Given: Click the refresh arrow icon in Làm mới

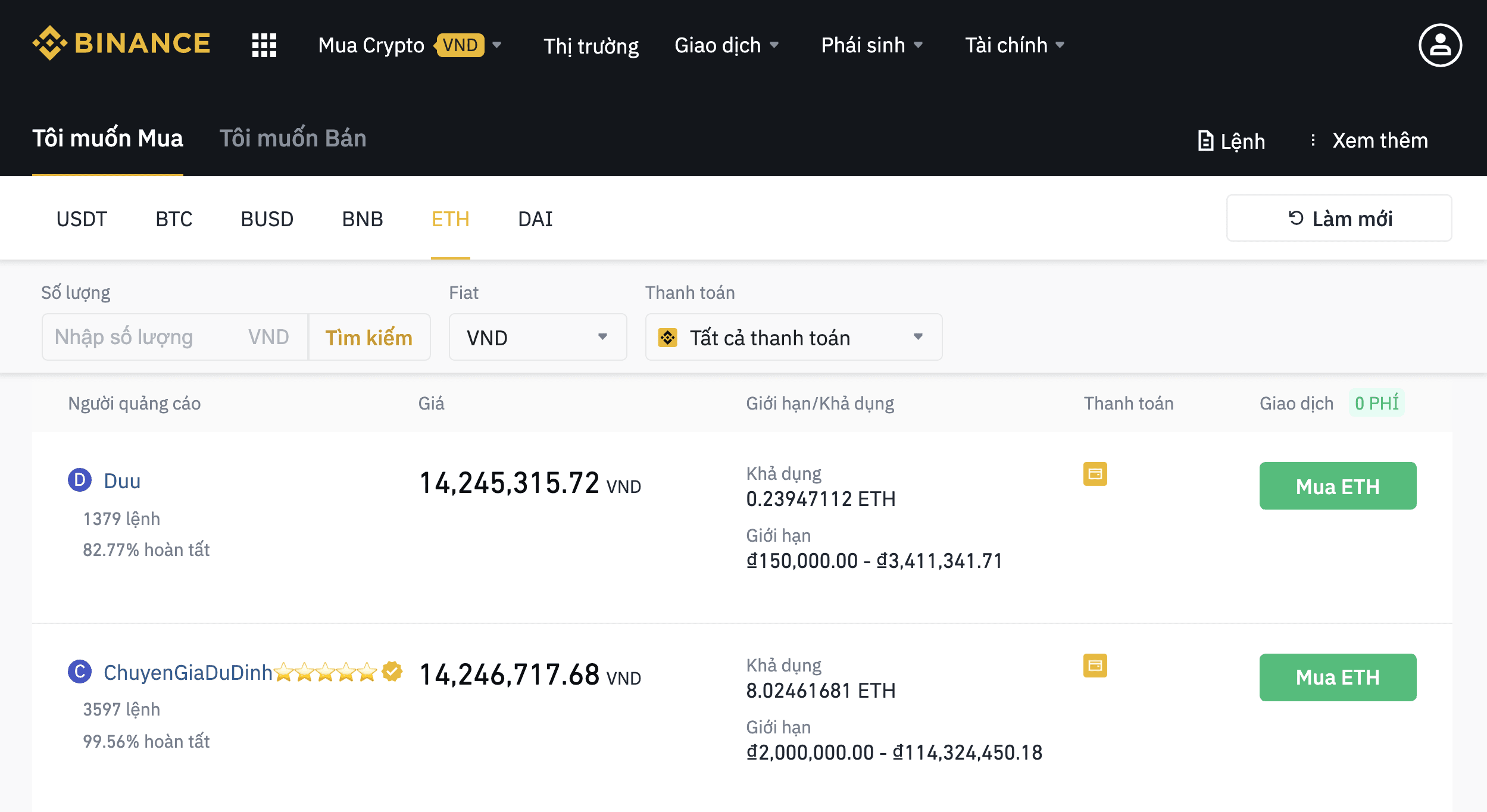Looking at the screenshot, I should tap(1296, 218).
